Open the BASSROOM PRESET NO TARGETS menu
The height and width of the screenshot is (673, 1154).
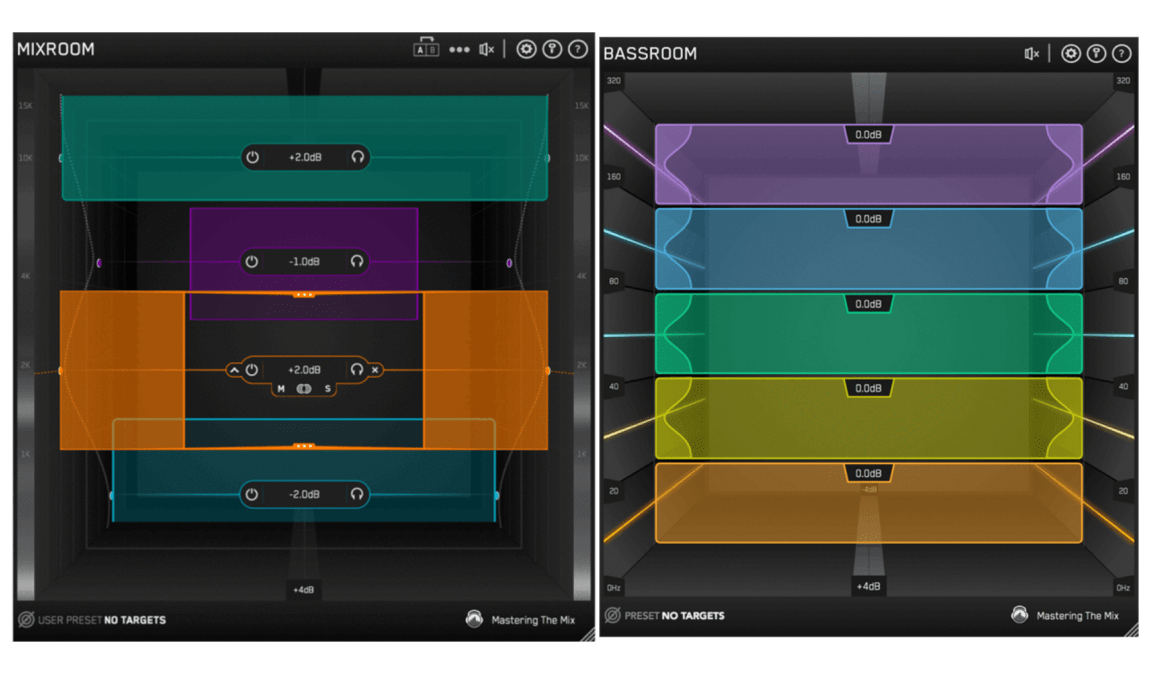(x=674, y=616)
